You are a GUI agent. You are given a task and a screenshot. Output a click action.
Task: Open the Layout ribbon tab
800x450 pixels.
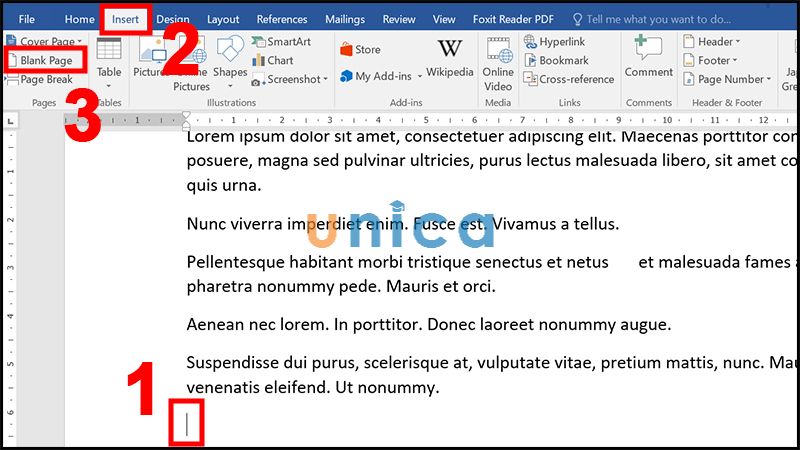coord(223,19)
